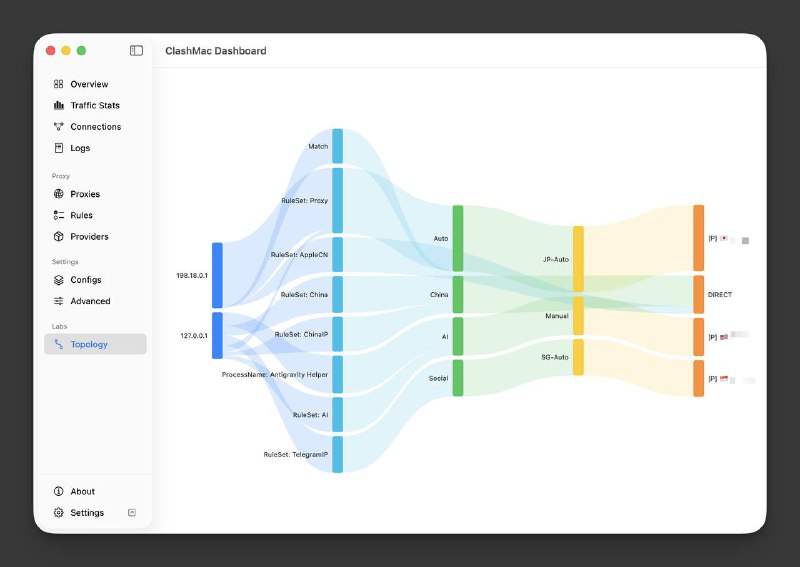This screenshot has width=800, height=567.
Task: Select the Proxies globe icon
Action: 59,194
